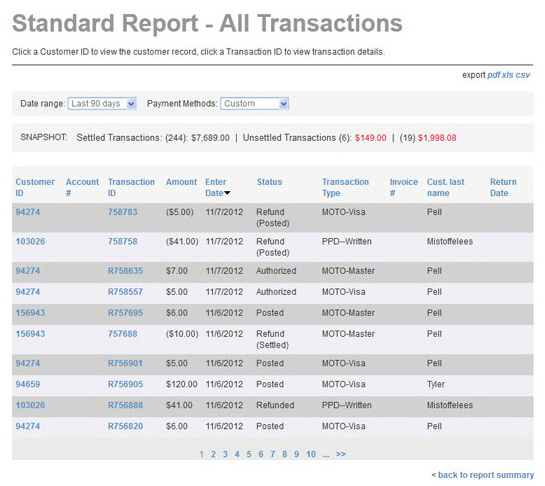This screenshot has width=545, height=486.
Task: Open transaction 757688 details
Action: click(x=122, y=334)
